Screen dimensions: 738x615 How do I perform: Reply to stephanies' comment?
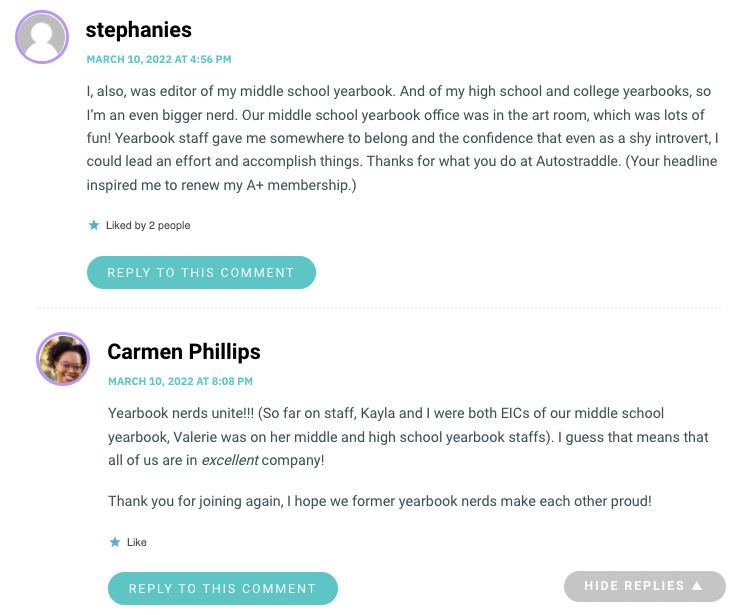[x=201, y=272]
